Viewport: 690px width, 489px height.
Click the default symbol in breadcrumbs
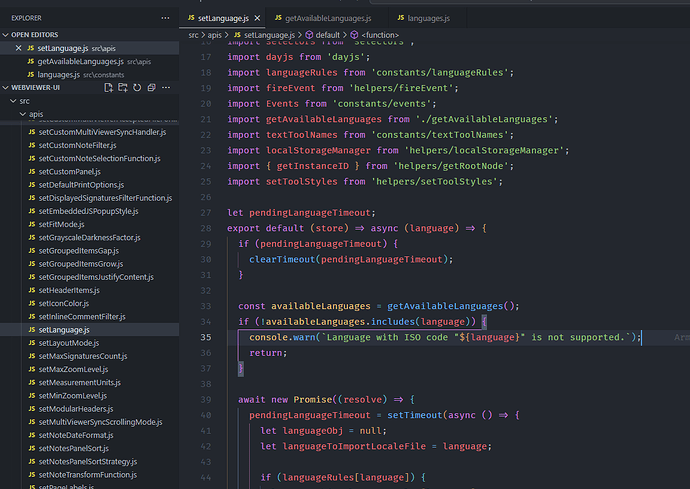click(327, 35)
